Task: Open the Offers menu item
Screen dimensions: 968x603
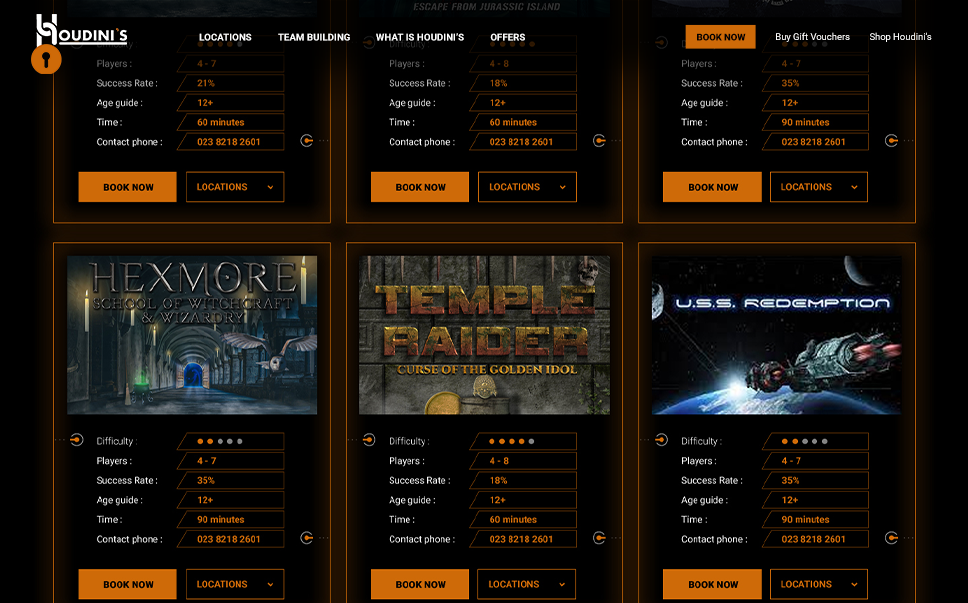Action: tap(508, 37)
